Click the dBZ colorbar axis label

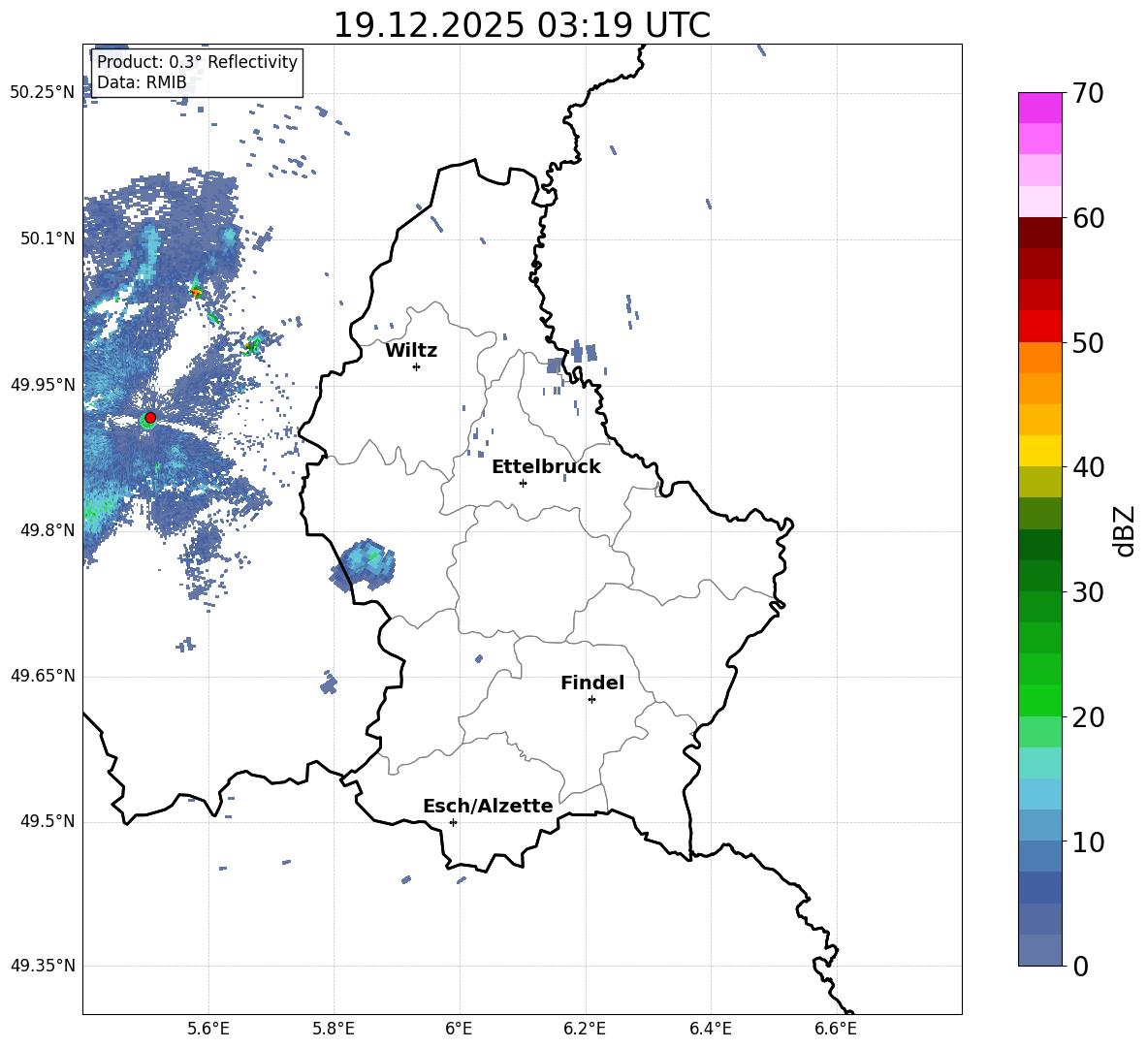click(1125, 530)
